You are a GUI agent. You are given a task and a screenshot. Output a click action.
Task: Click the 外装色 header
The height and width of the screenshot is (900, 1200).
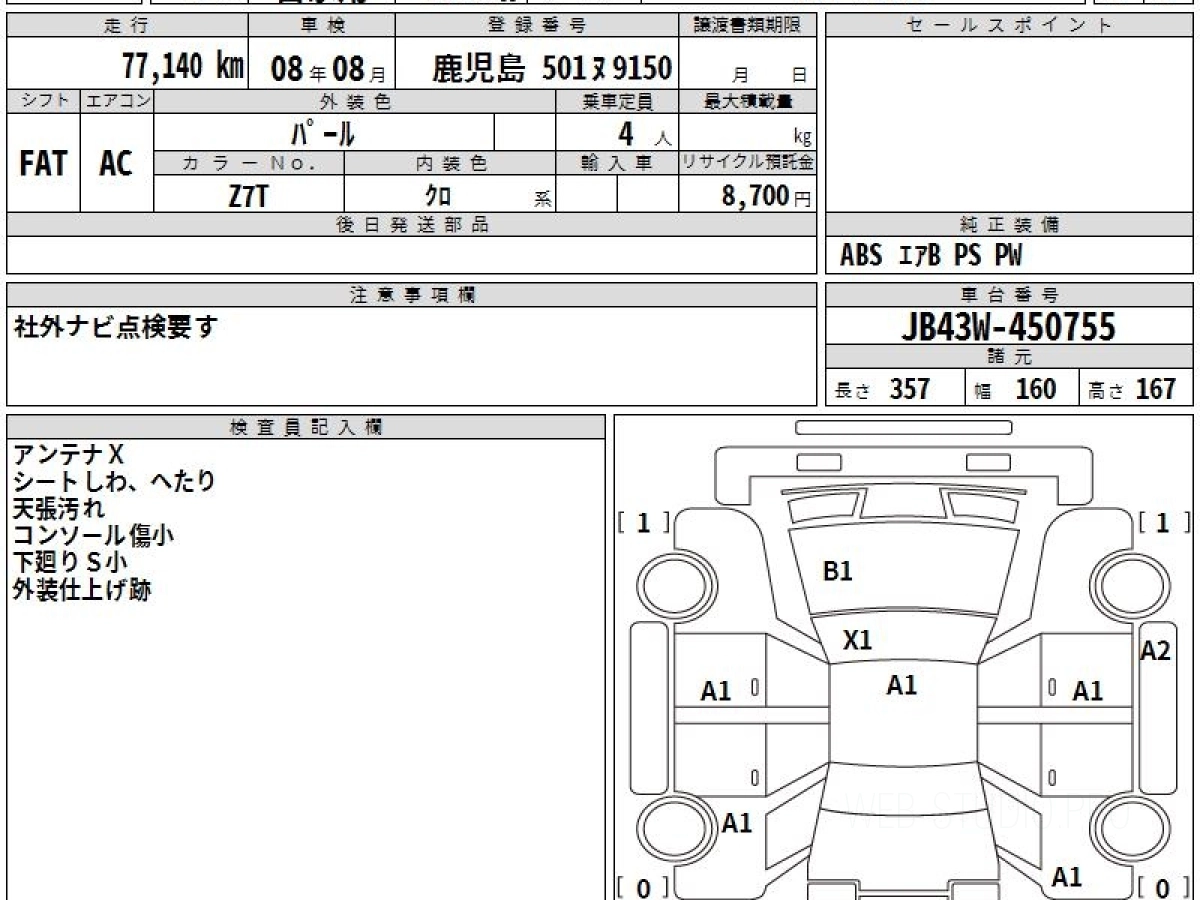pos(355,101)
